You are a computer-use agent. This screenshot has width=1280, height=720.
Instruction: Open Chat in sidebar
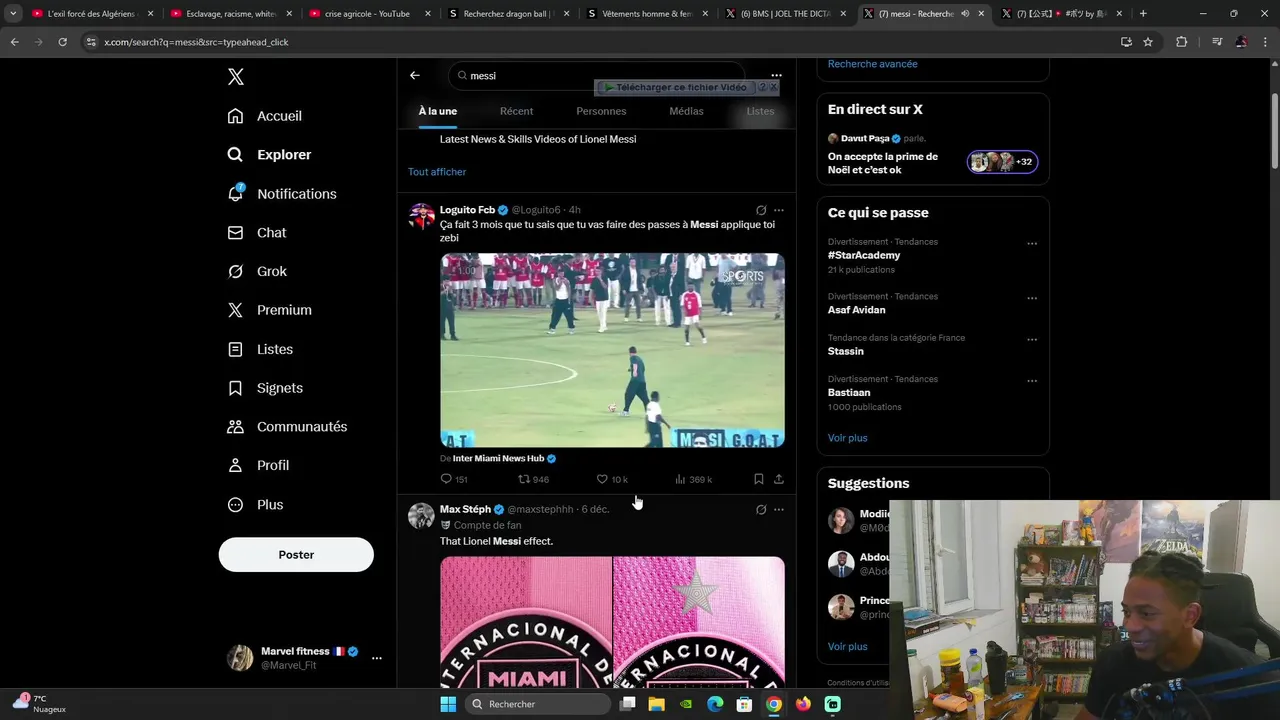(257, 233)
